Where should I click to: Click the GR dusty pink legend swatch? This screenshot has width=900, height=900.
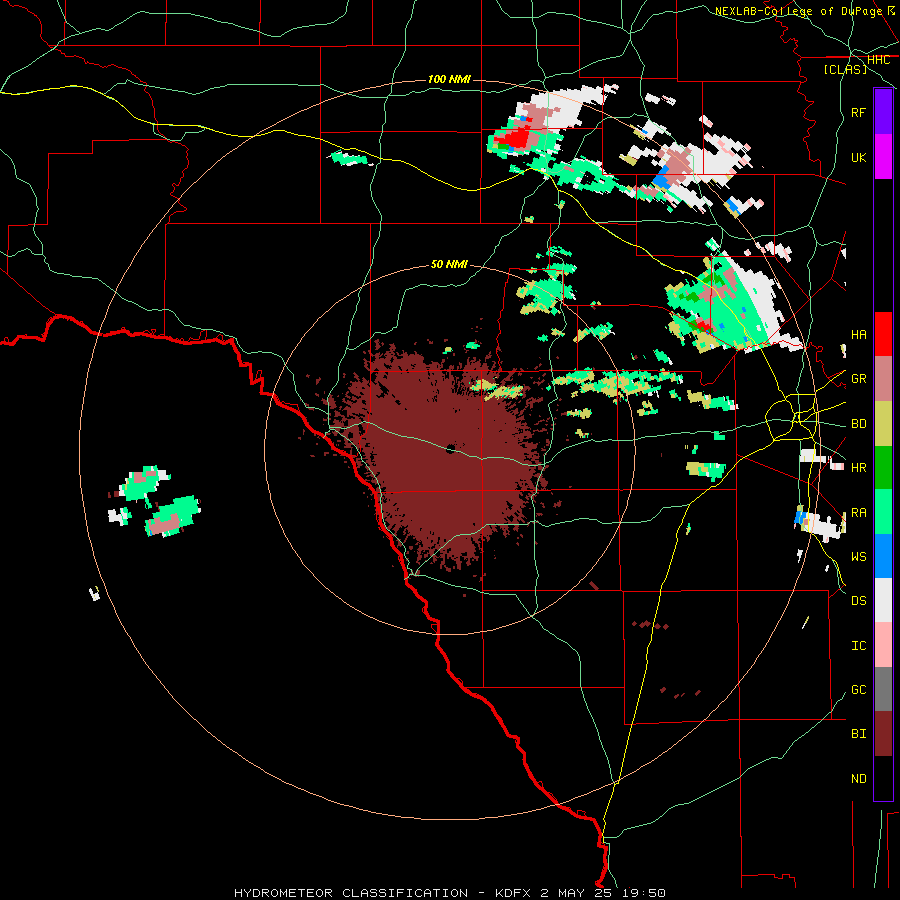tap(883, 379)
